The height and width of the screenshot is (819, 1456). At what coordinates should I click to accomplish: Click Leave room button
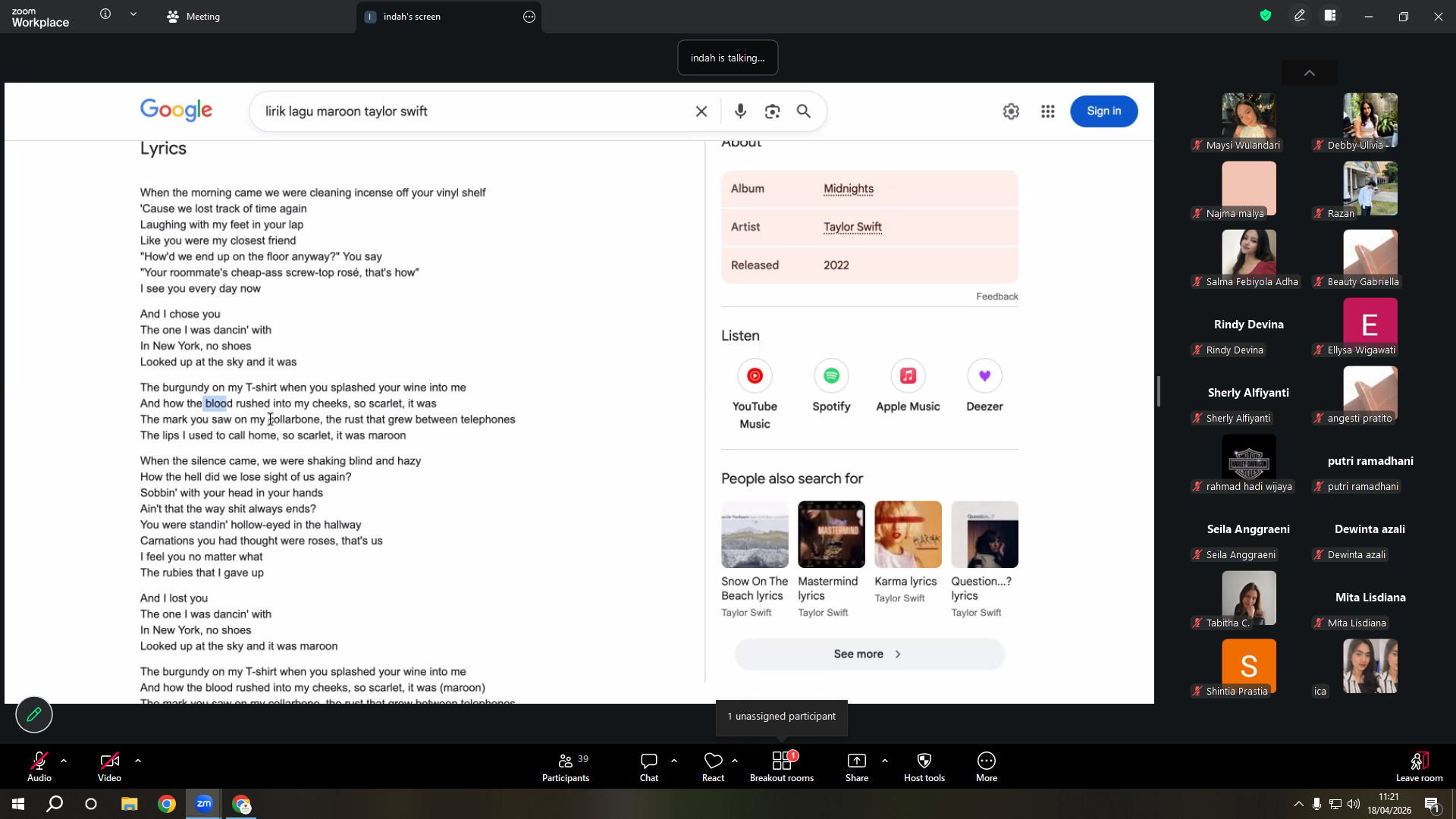click(1420, 767)
